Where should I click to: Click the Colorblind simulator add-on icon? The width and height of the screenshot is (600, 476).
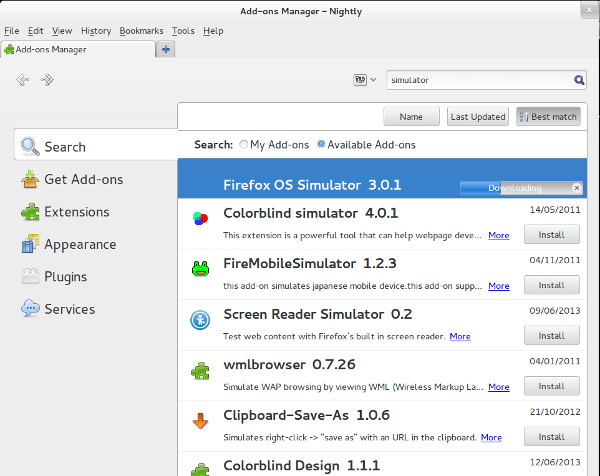(x=200, y=217)
